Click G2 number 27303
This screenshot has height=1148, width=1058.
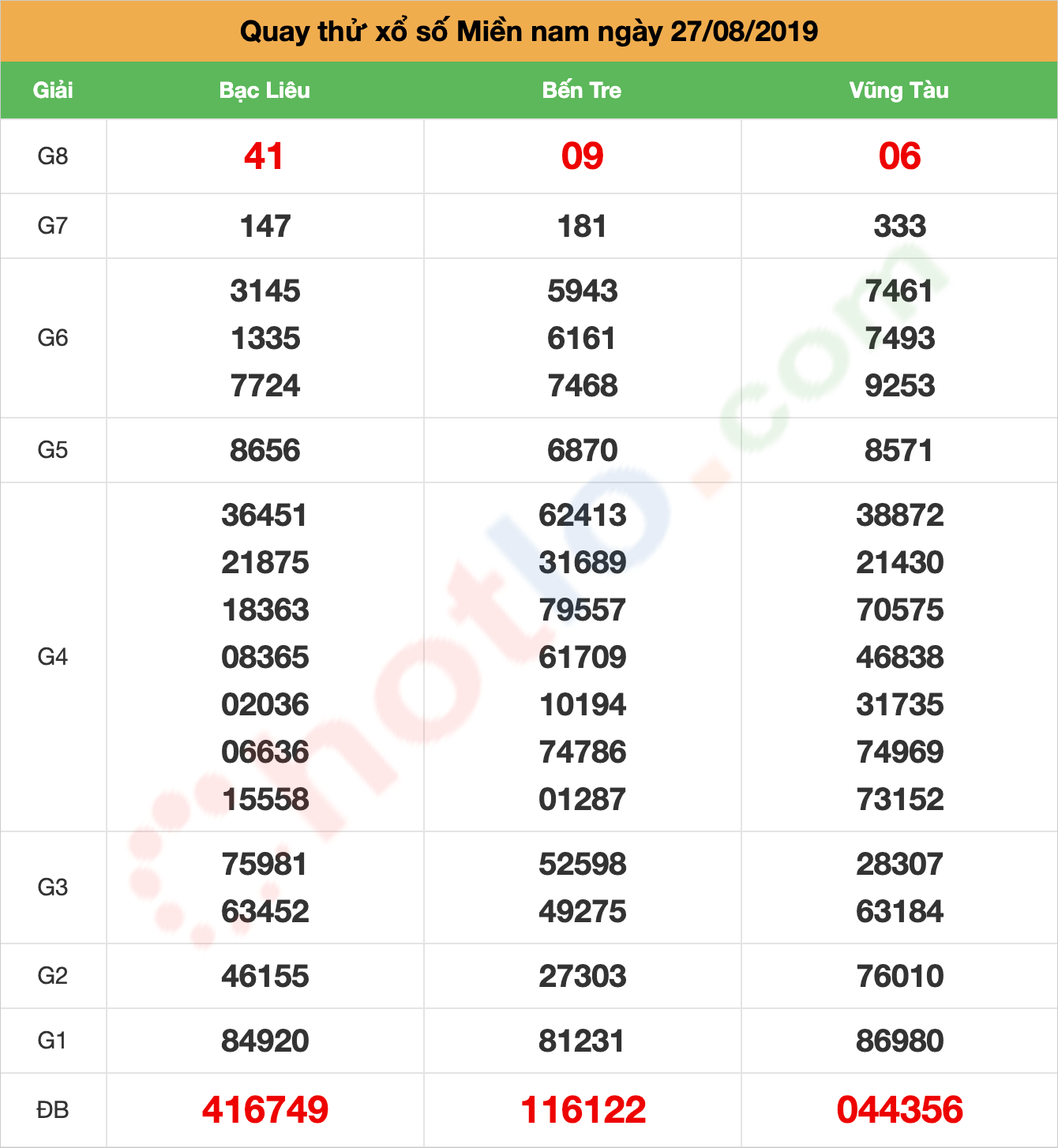click(583, 977)
